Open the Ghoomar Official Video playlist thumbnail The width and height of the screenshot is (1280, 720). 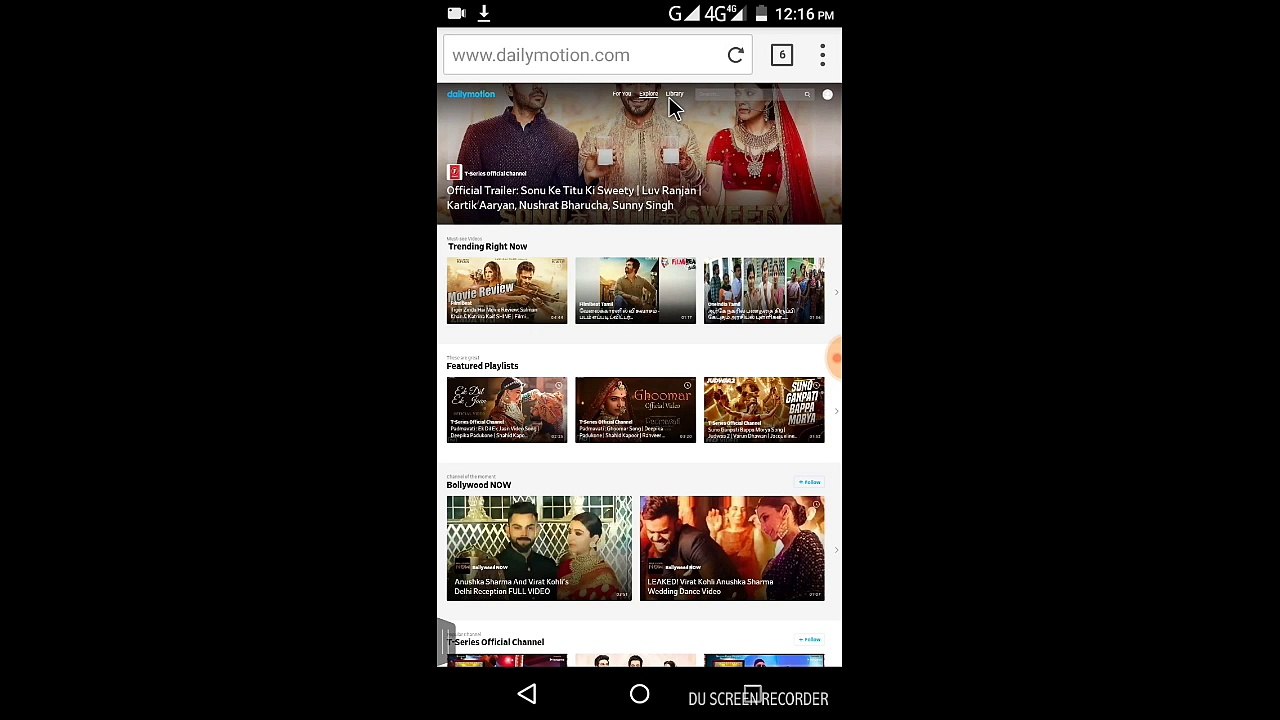pyautogui.click(x=635, y=410)
